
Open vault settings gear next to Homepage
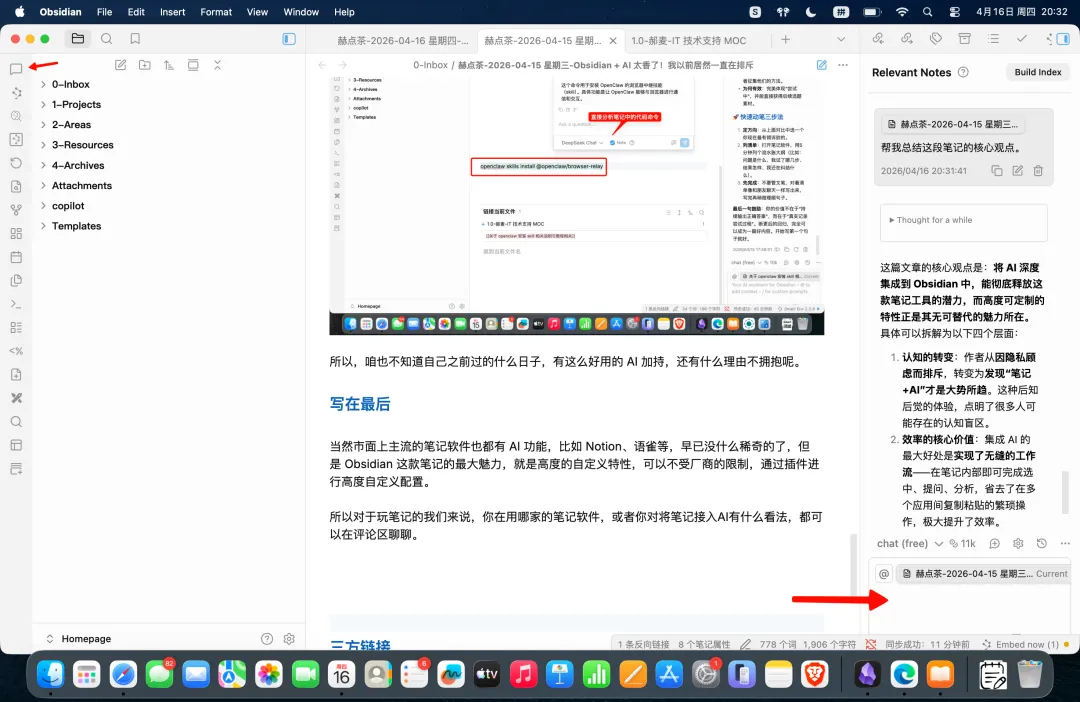click(289, 639)
